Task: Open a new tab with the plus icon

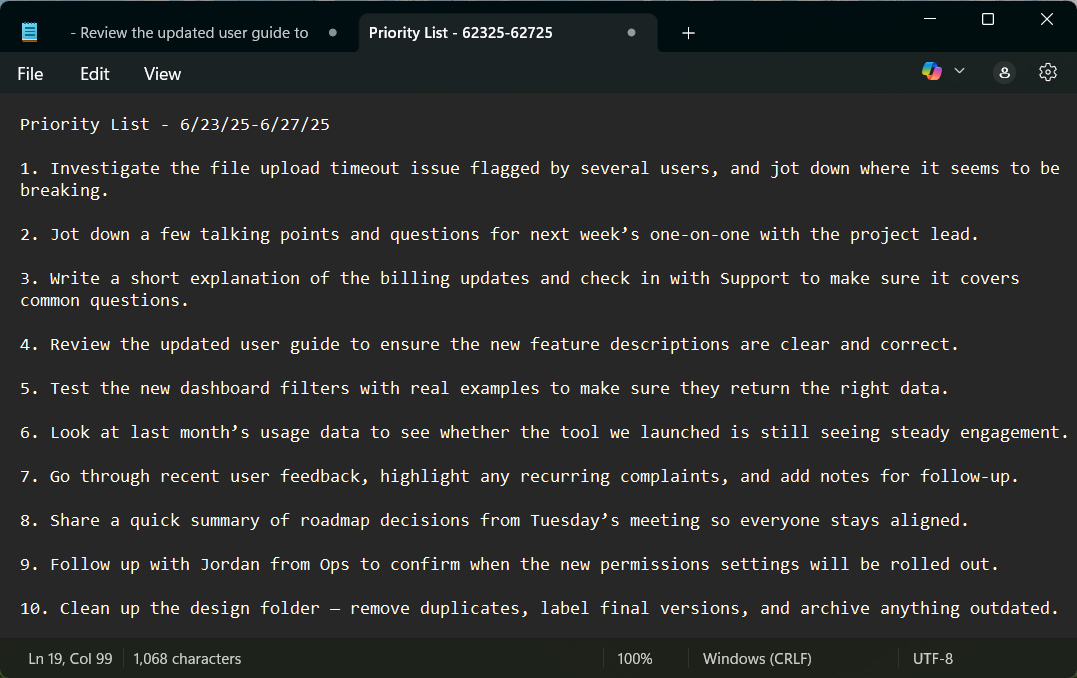Action: pyautogui.click(x=688, y=33)
